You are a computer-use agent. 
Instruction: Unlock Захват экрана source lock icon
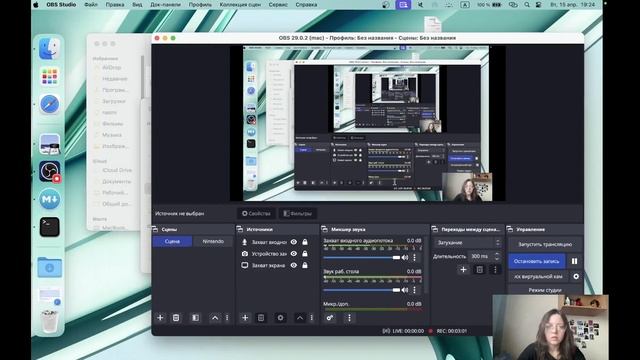305,265
